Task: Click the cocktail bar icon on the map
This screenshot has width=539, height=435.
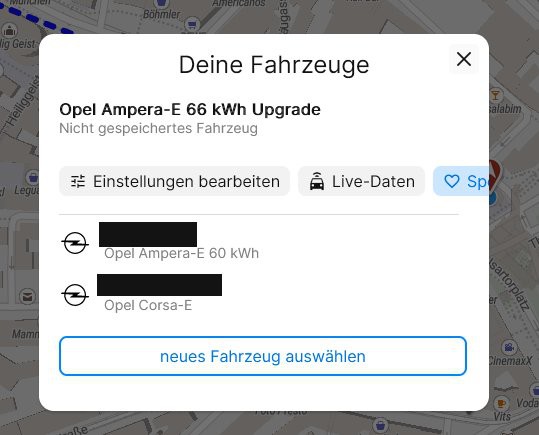Action: (x=495, y=95)
